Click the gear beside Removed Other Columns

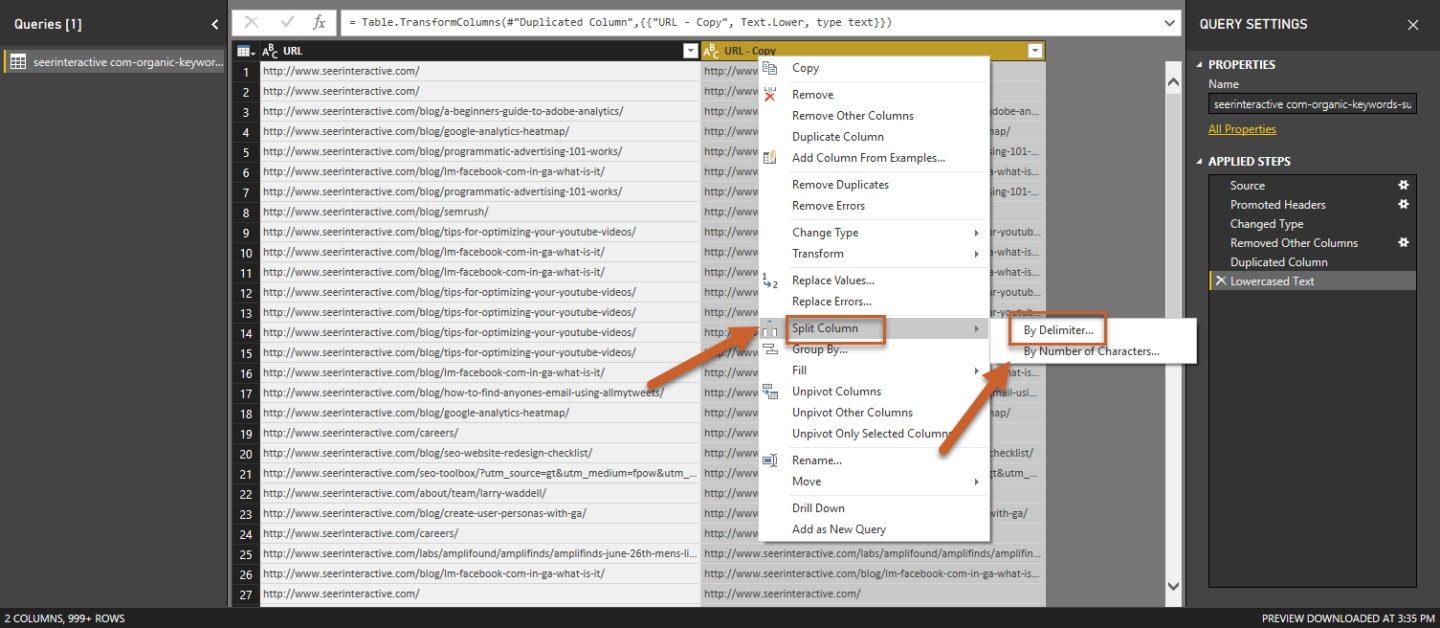[x=1403, y=242]
